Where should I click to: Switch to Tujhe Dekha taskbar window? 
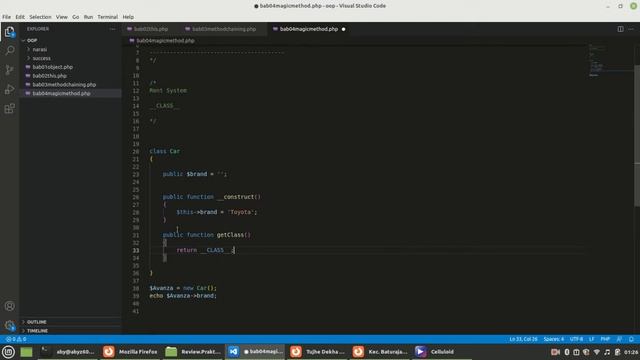pyautogui.click(x=318, y=352)
